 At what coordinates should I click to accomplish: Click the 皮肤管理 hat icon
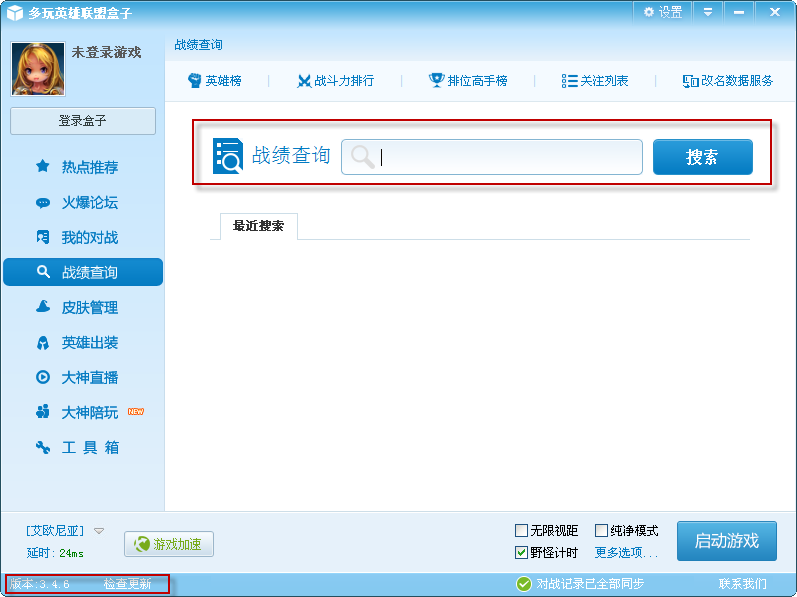click(x=43, y=306)
